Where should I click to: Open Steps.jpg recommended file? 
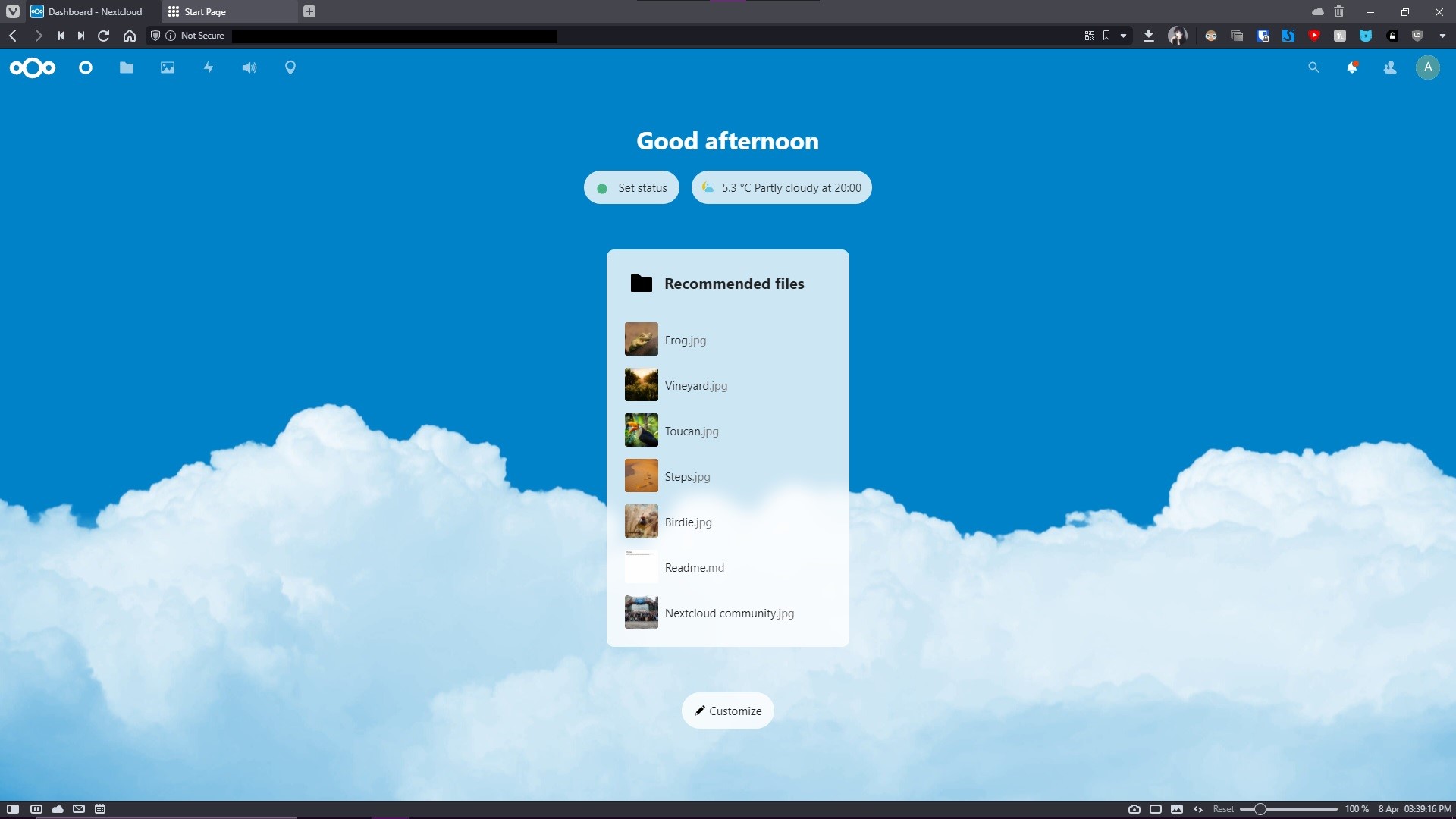click(x=728, y=475)
